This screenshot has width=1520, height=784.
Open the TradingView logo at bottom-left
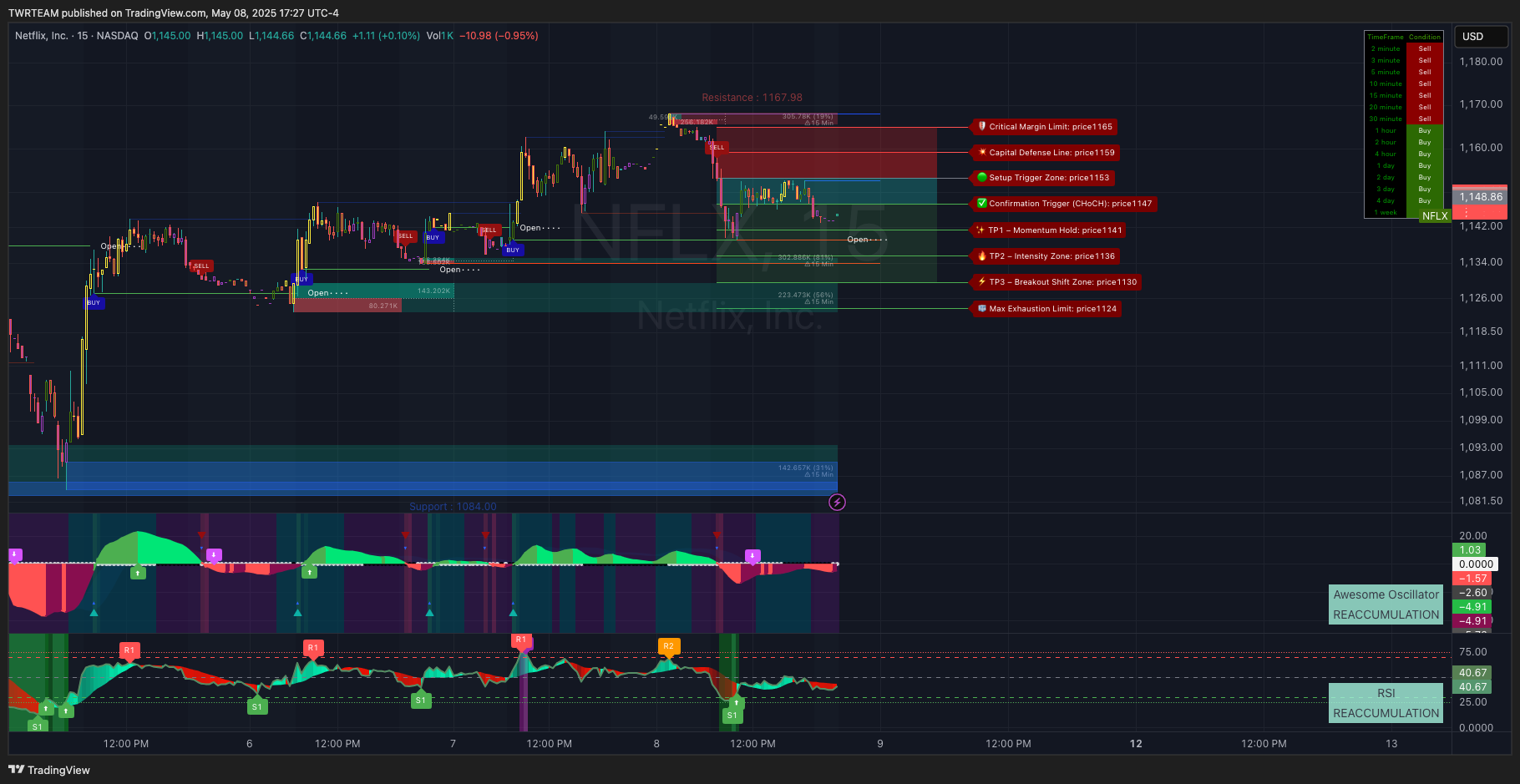coord(49,770)
